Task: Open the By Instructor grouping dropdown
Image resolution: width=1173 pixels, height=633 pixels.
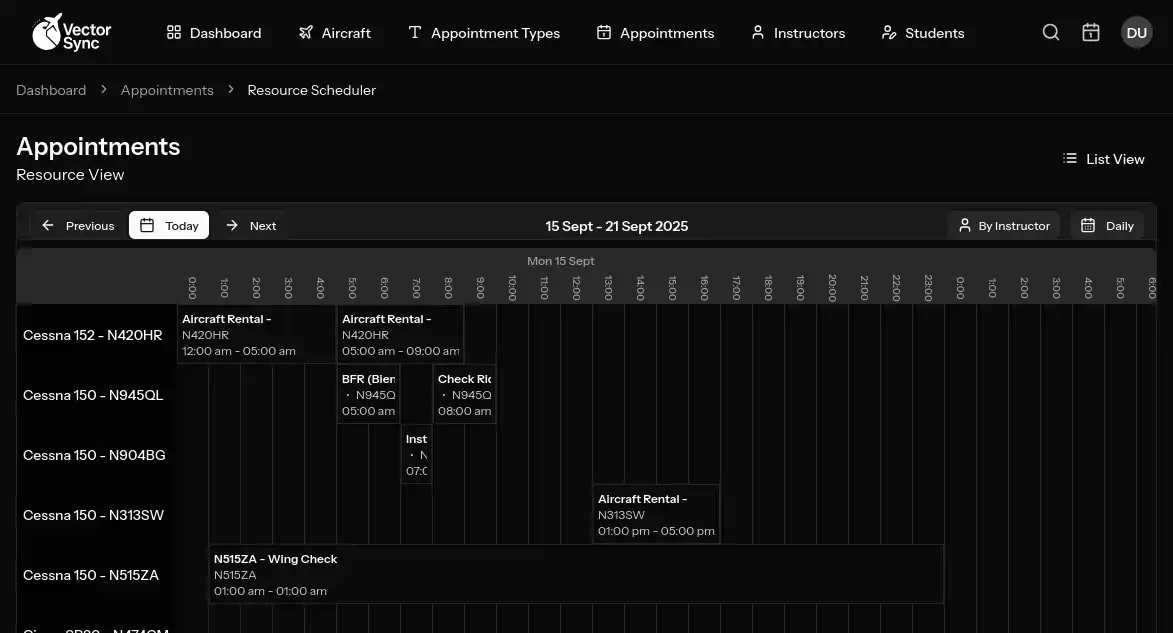Action: [1003, 226]
